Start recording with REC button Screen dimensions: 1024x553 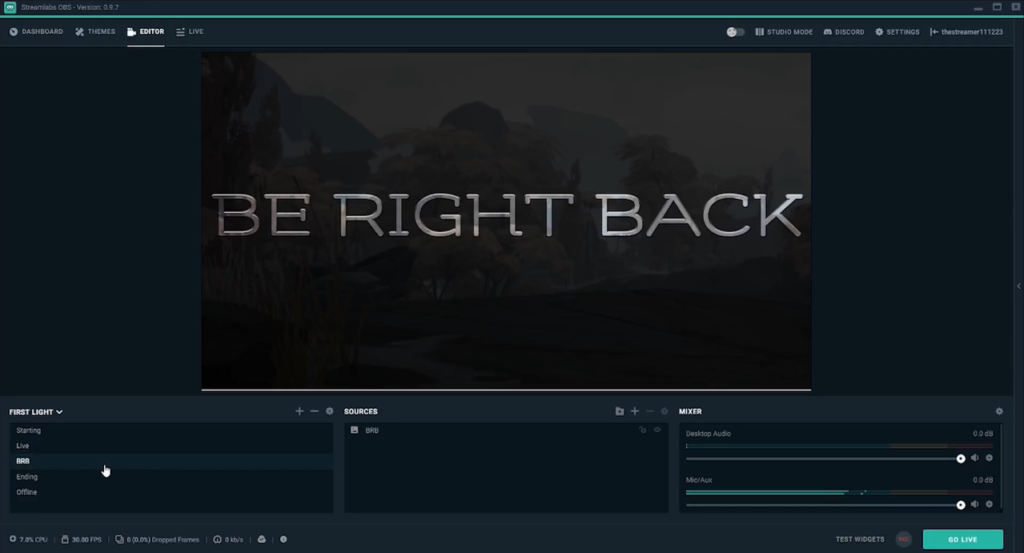click(904, 539)
